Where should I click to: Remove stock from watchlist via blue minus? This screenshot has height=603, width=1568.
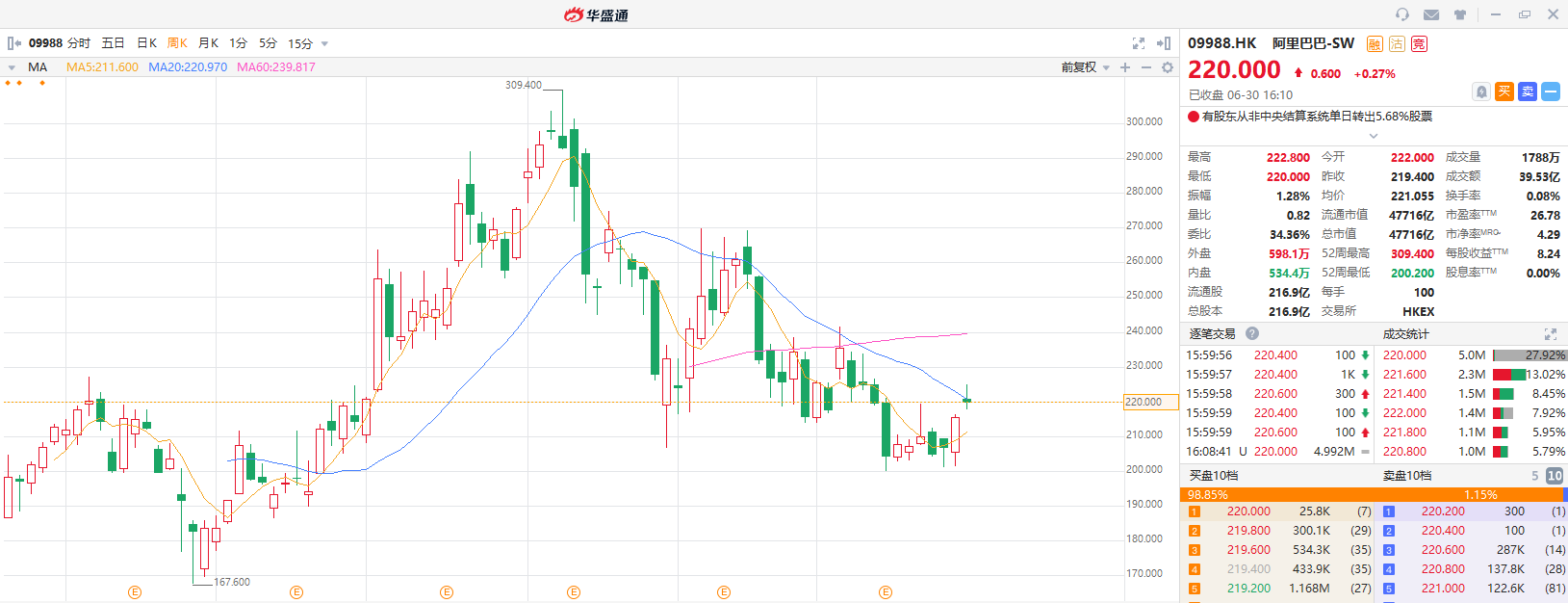tap(1551, 92)
